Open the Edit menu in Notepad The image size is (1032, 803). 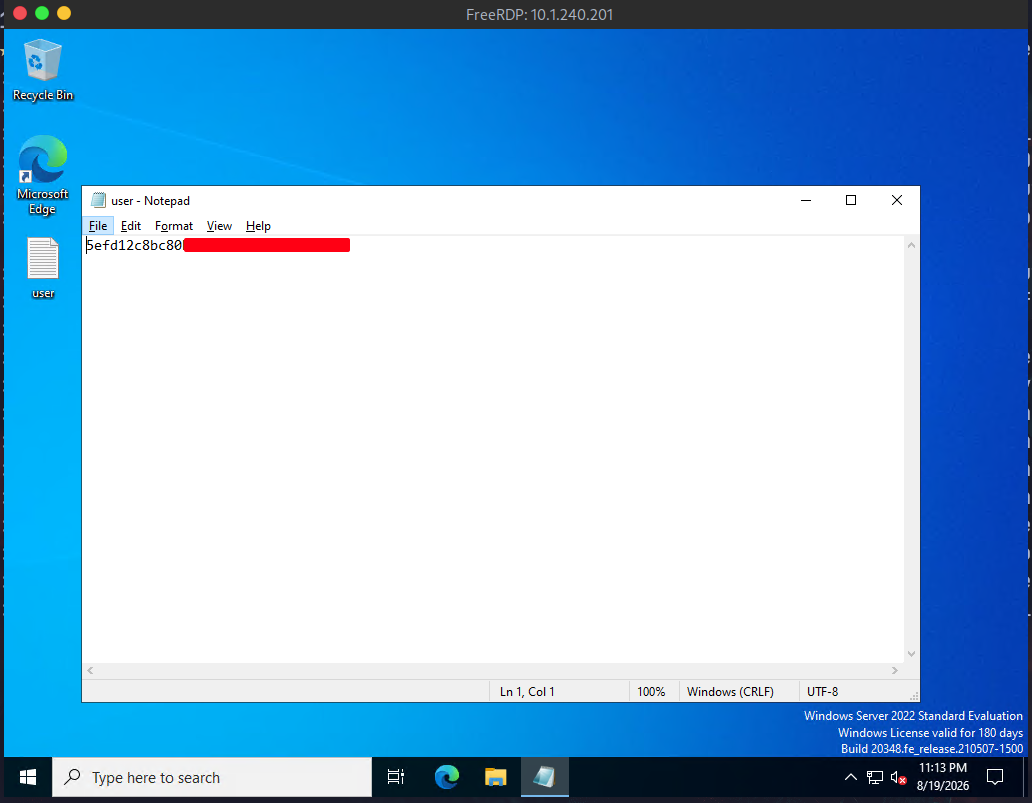131,226
